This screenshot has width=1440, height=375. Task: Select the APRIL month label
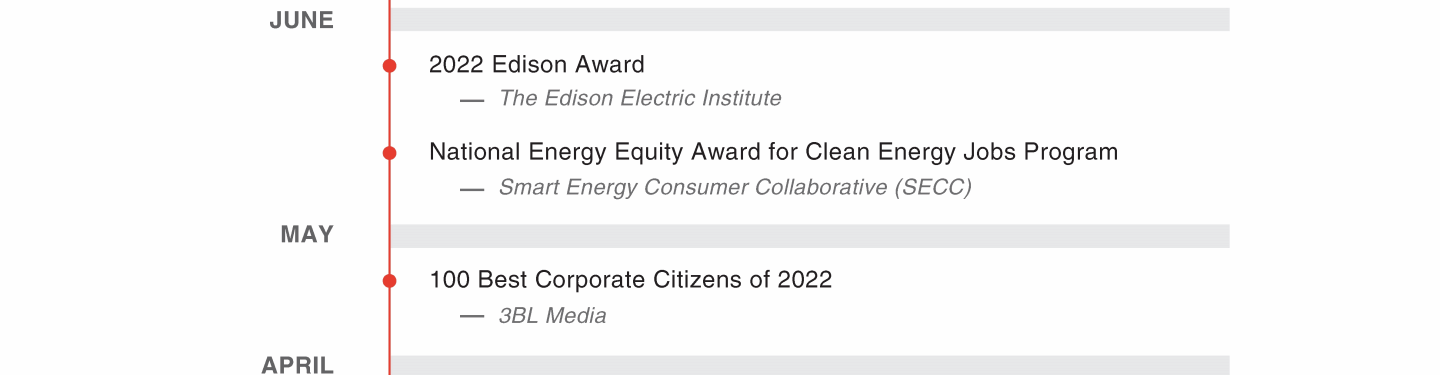coord(298,365)
